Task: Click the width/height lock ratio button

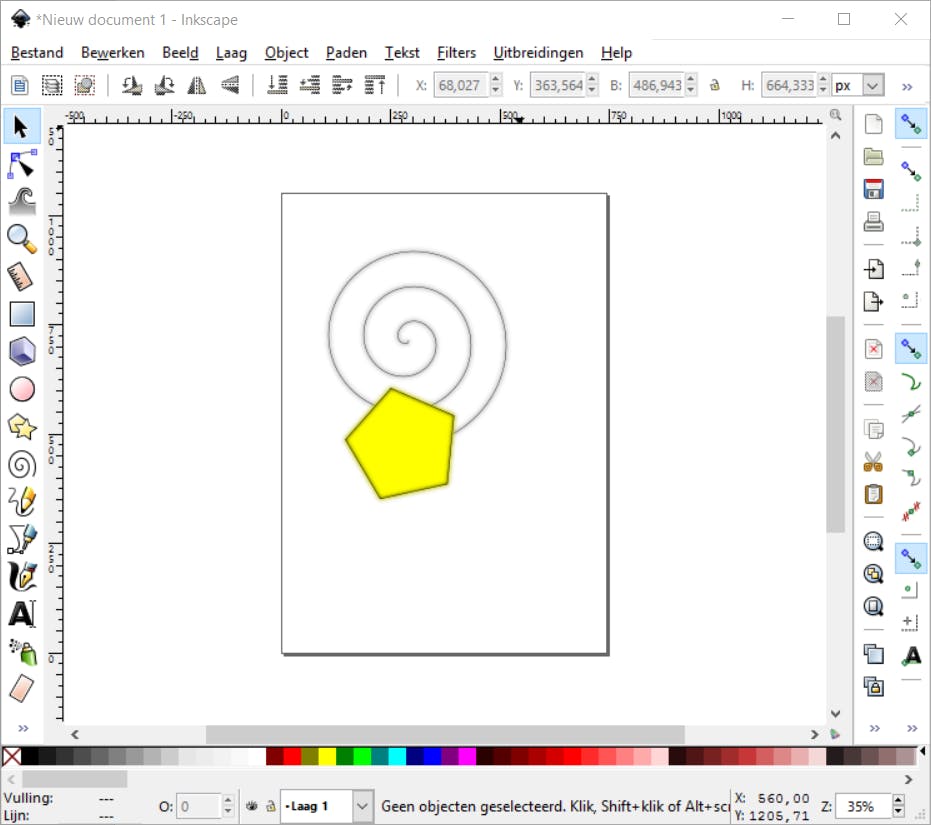Action: (x=714, y=85)
